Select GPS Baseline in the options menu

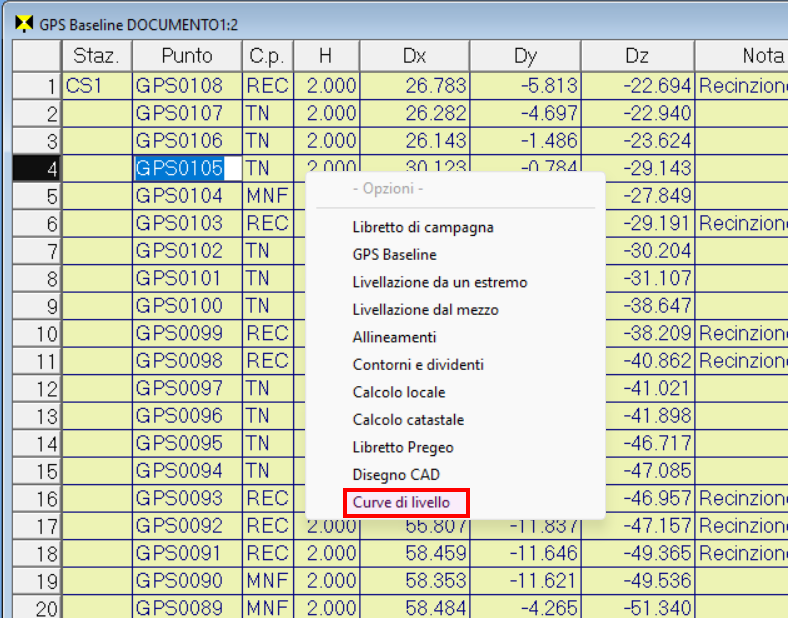pyautogui.click(x=394, y=255)
